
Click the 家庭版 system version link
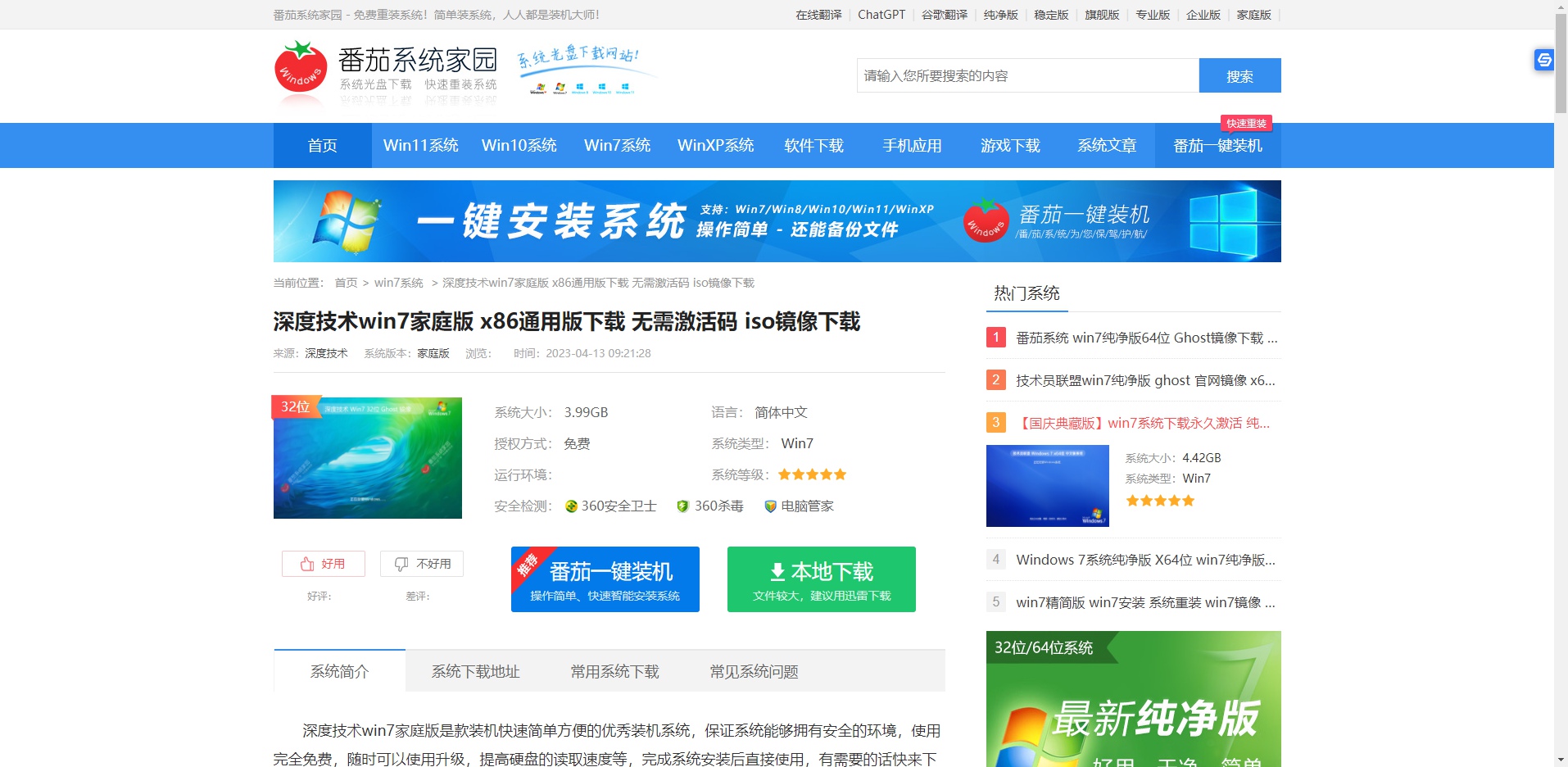433,353
